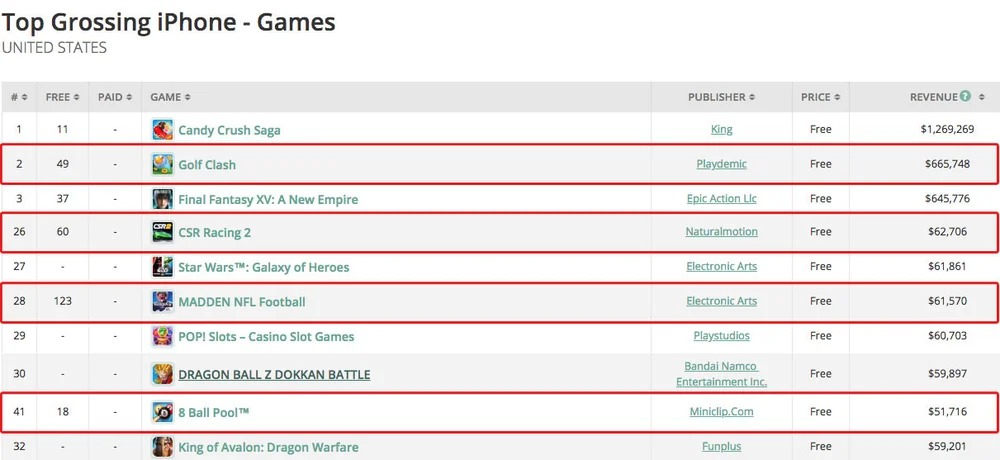Select free rank 49 in Golf Clash row
The height and width of the screenshot is (460, 1000).
62,164
